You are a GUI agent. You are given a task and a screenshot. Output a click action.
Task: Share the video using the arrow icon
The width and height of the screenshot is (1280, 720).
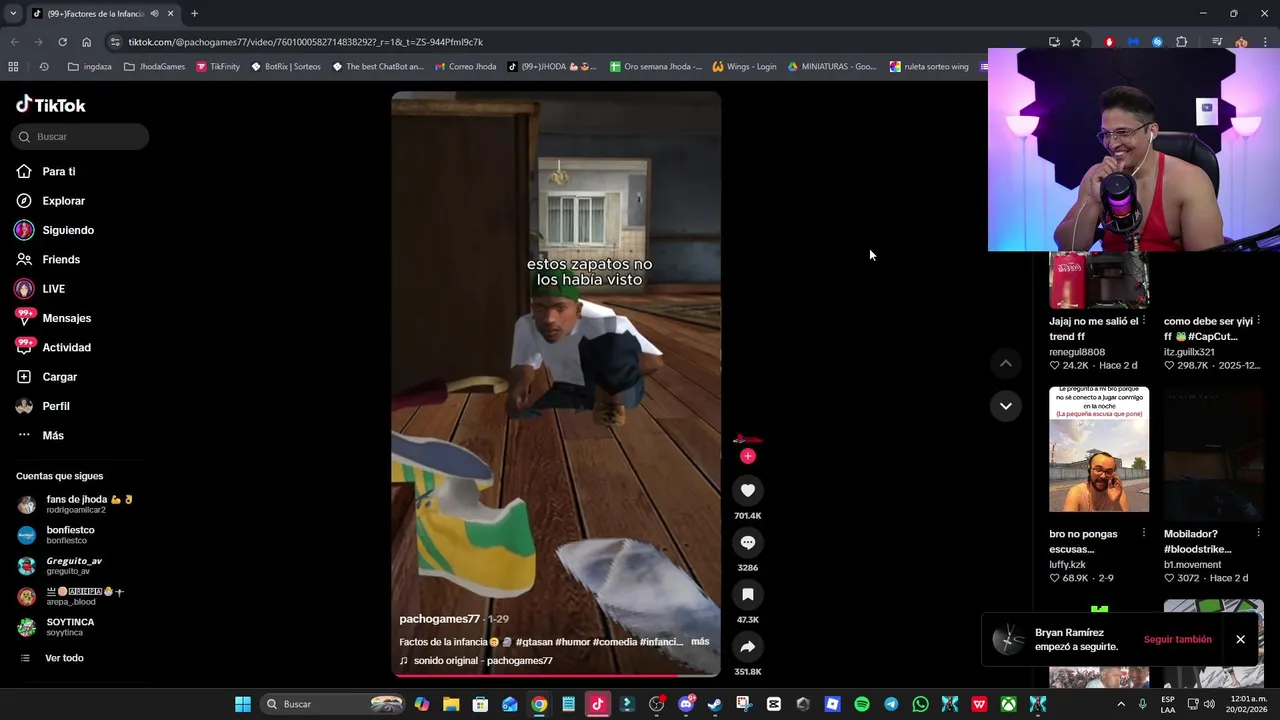pyautogui.click(x=747, y=646)
